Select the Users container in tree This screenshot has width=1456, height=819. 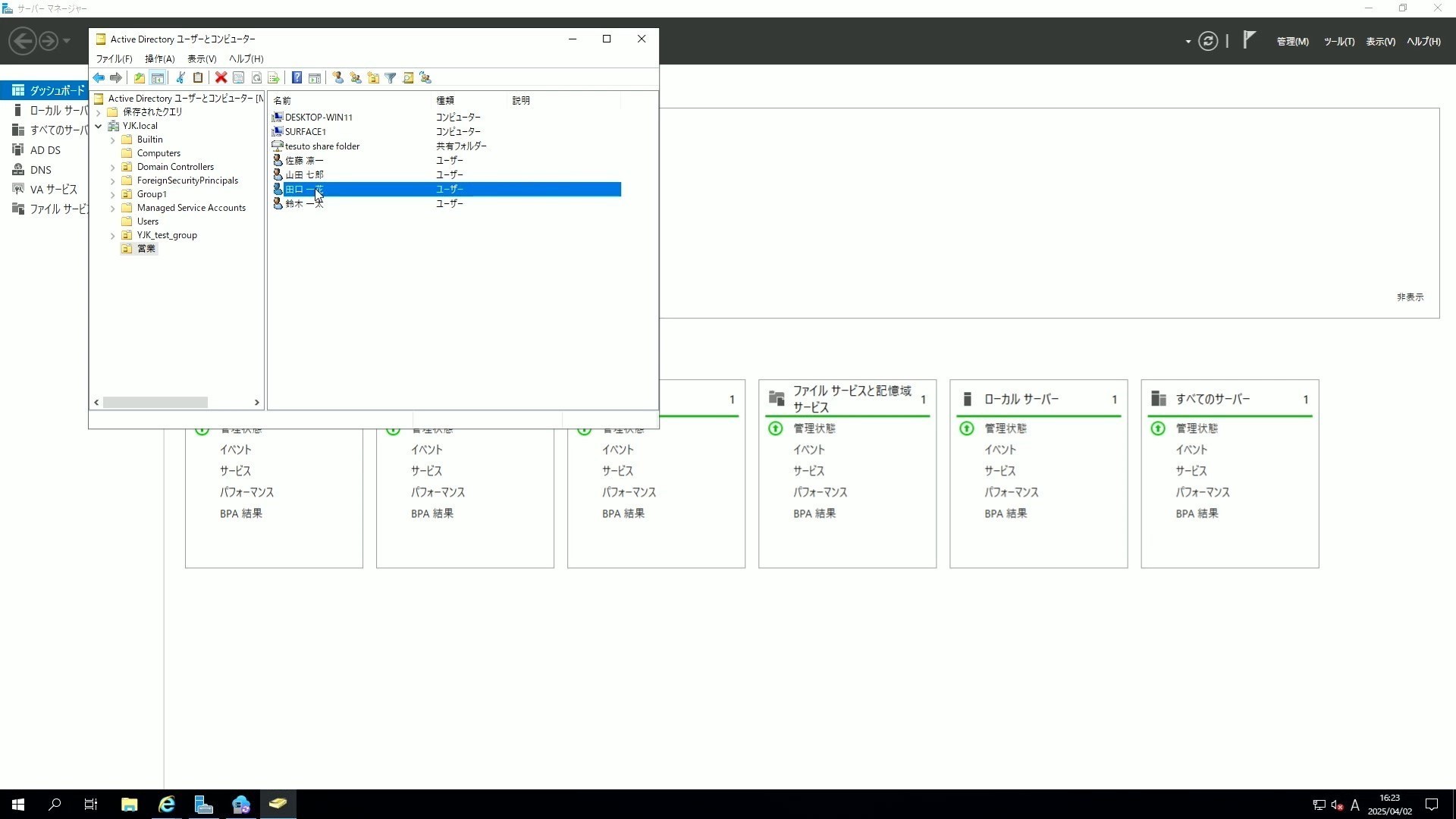147,221
